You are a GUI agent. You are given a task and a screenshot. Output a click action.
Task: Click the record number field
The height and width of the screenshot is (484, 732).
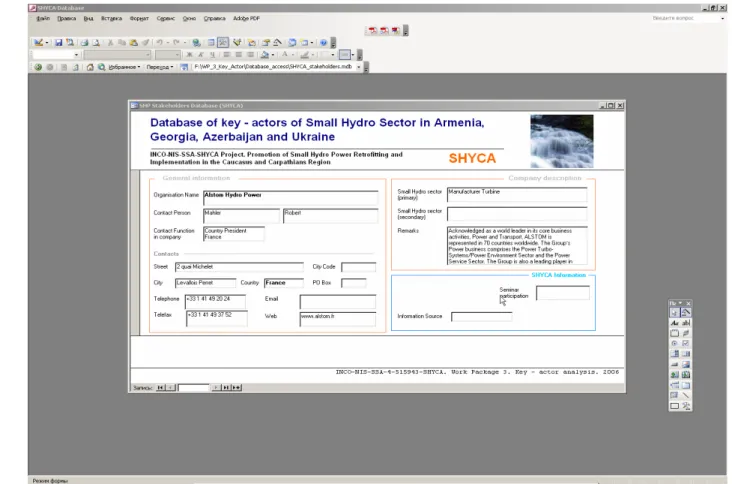pyautogui.click(x=193, y=387)
